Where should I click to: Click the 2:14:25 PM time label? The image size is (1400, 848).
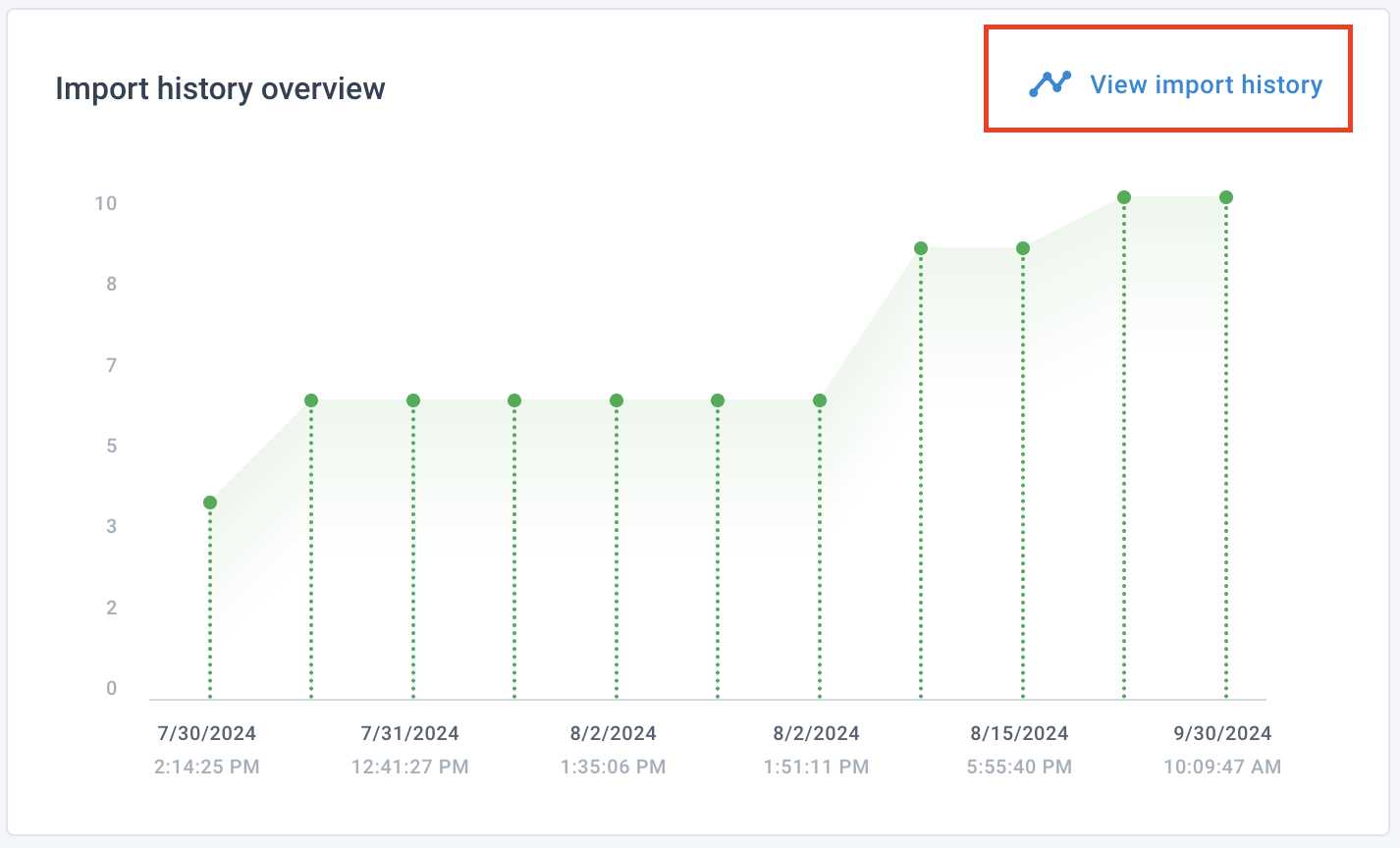[207, 767]
